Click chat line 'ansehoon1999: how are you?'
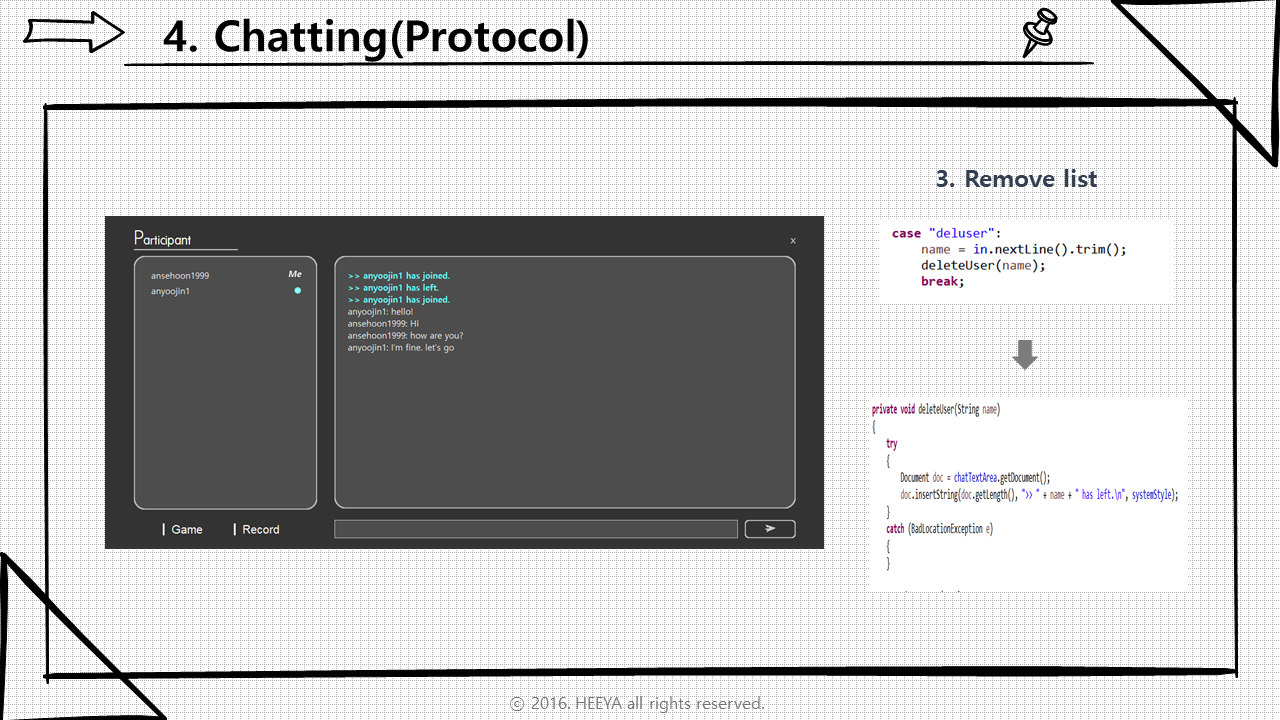Viewport: 1280px width, 720px height. (405, 336)
